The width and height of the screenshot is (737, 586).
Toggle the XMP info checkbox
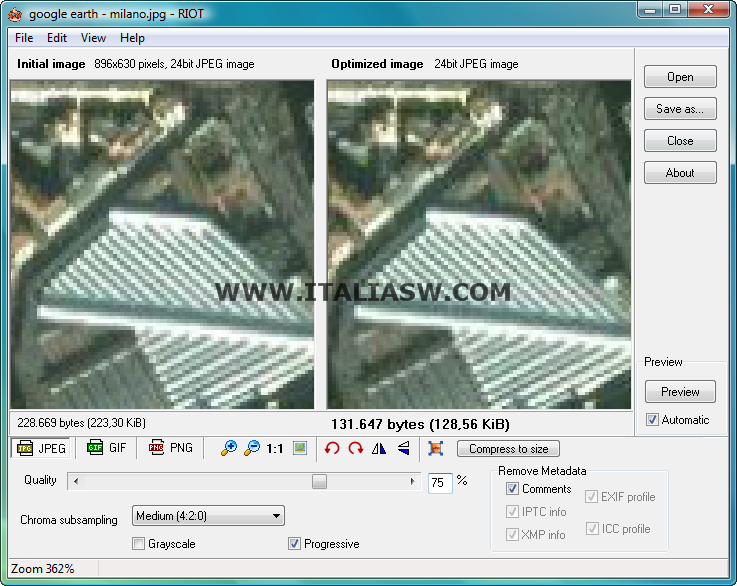512,534
